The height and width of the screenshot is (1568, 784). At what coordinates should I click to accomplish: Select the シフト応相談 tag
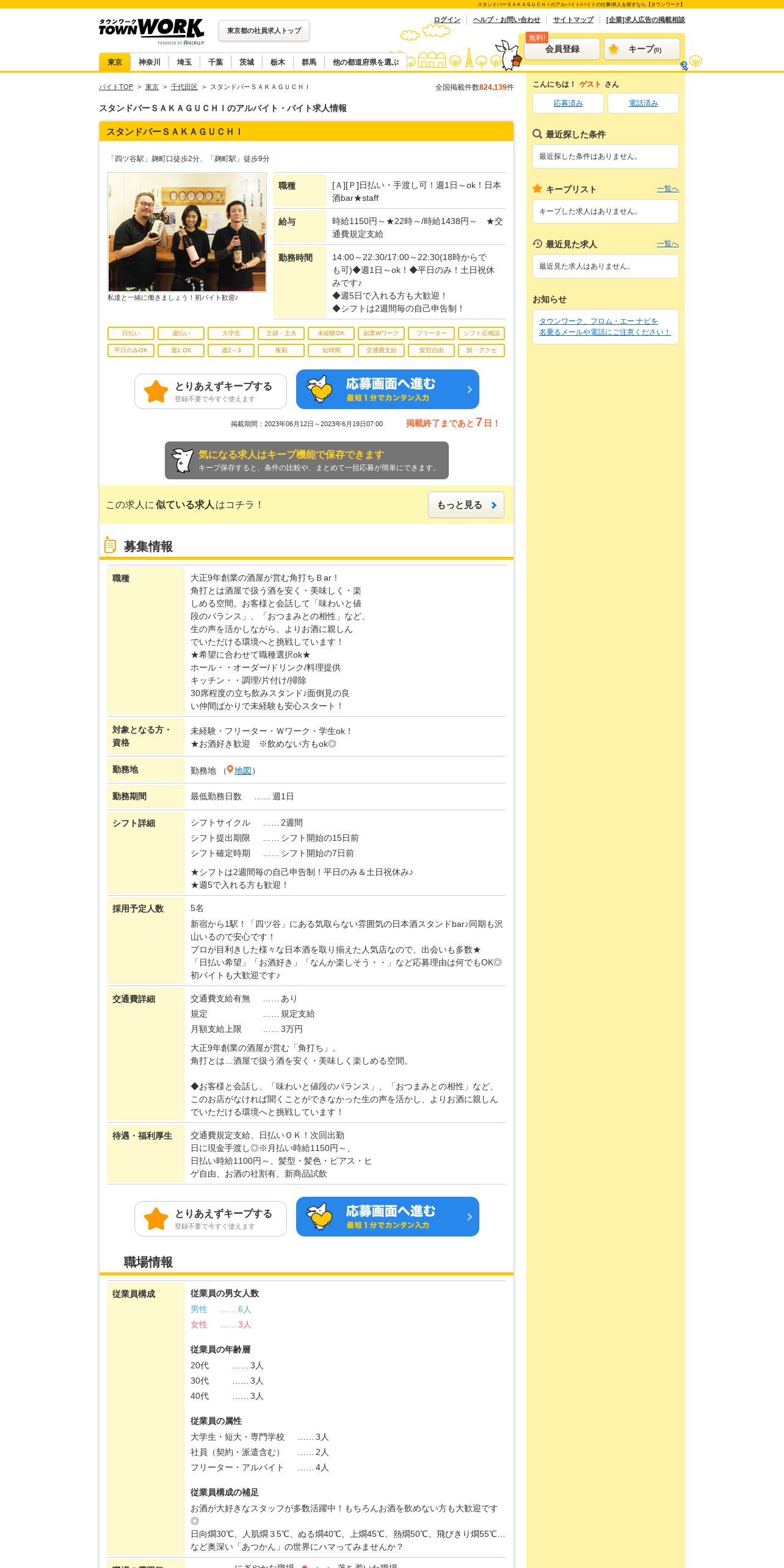[x=482, y=333]
